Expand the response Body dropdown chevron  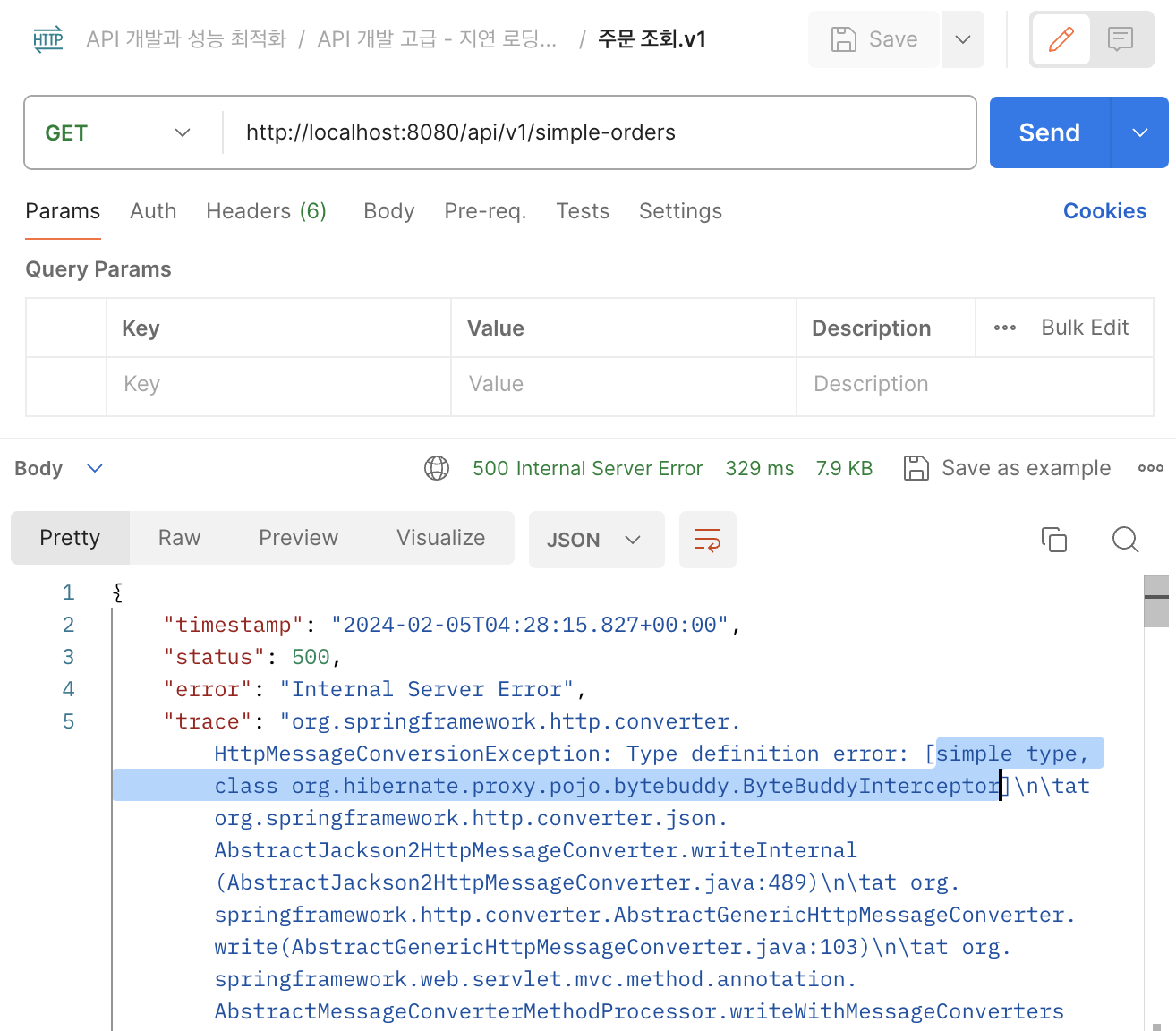(x=95, y=468)
